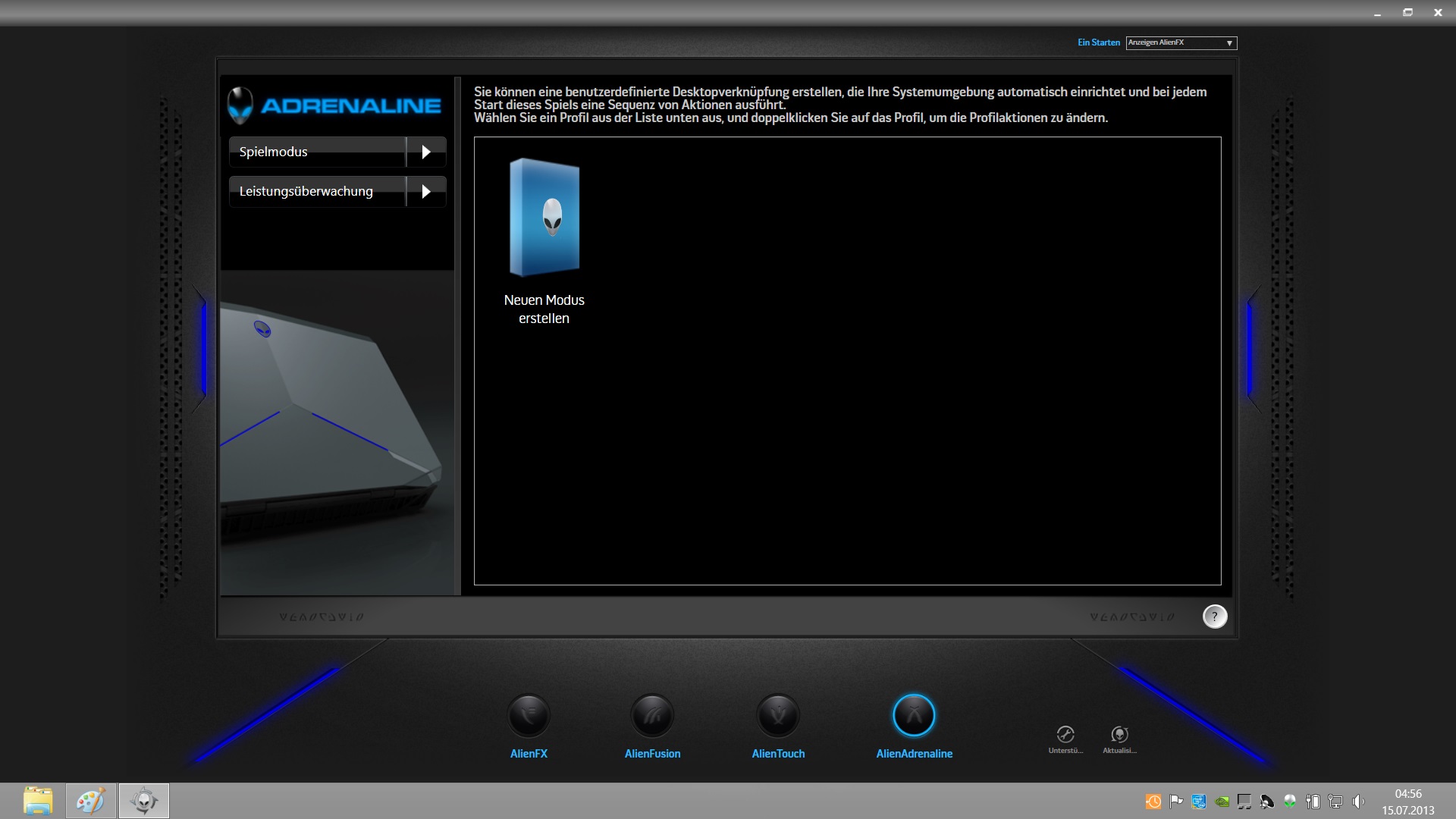Click the Alienware update icon
This screenshot has height=819, width=1456.
coord(1119,734)
